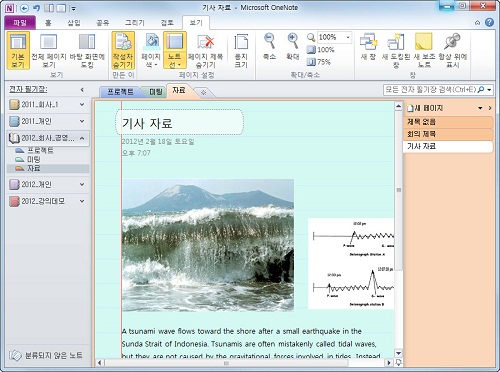
Task: Click the back arrow in quick access toolbar
Action: tap(24, 8)
